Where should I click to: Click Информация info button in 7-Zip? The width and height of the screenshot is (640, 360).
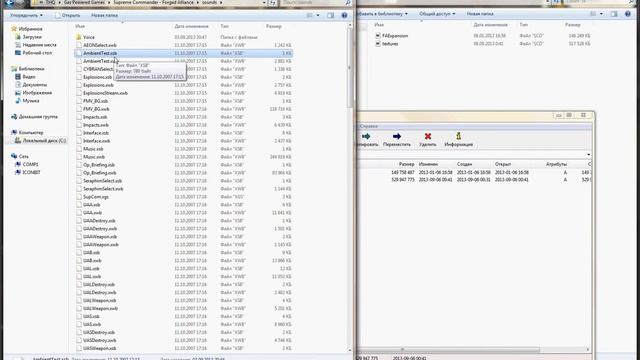click(x=458, y=139)
